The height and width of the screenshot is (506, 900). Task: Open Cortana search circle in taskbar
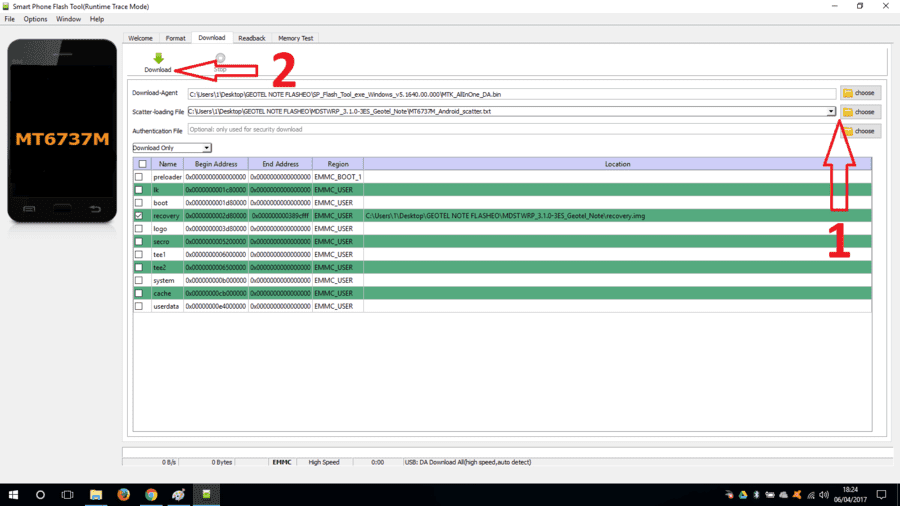[40, 495]
